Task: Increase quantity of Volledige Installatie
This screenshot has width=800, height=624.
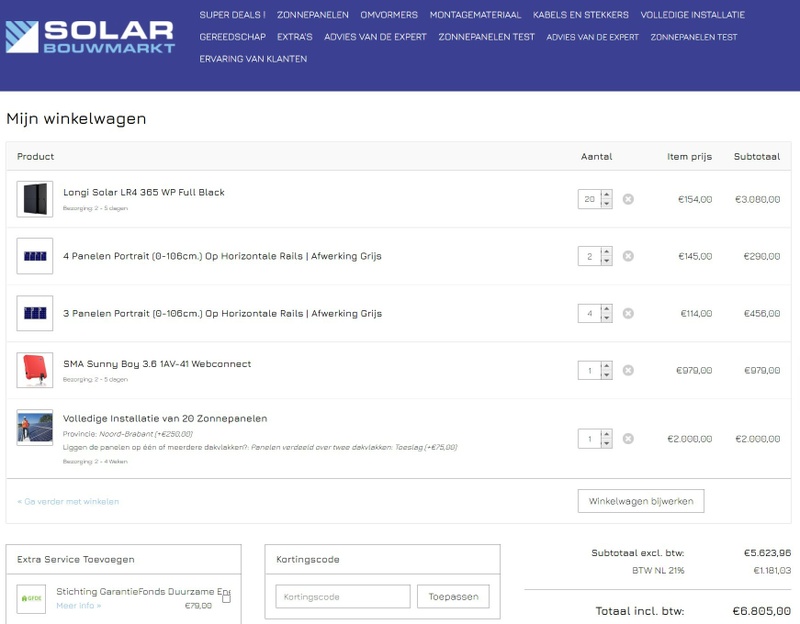Action: tap(606, 435)
